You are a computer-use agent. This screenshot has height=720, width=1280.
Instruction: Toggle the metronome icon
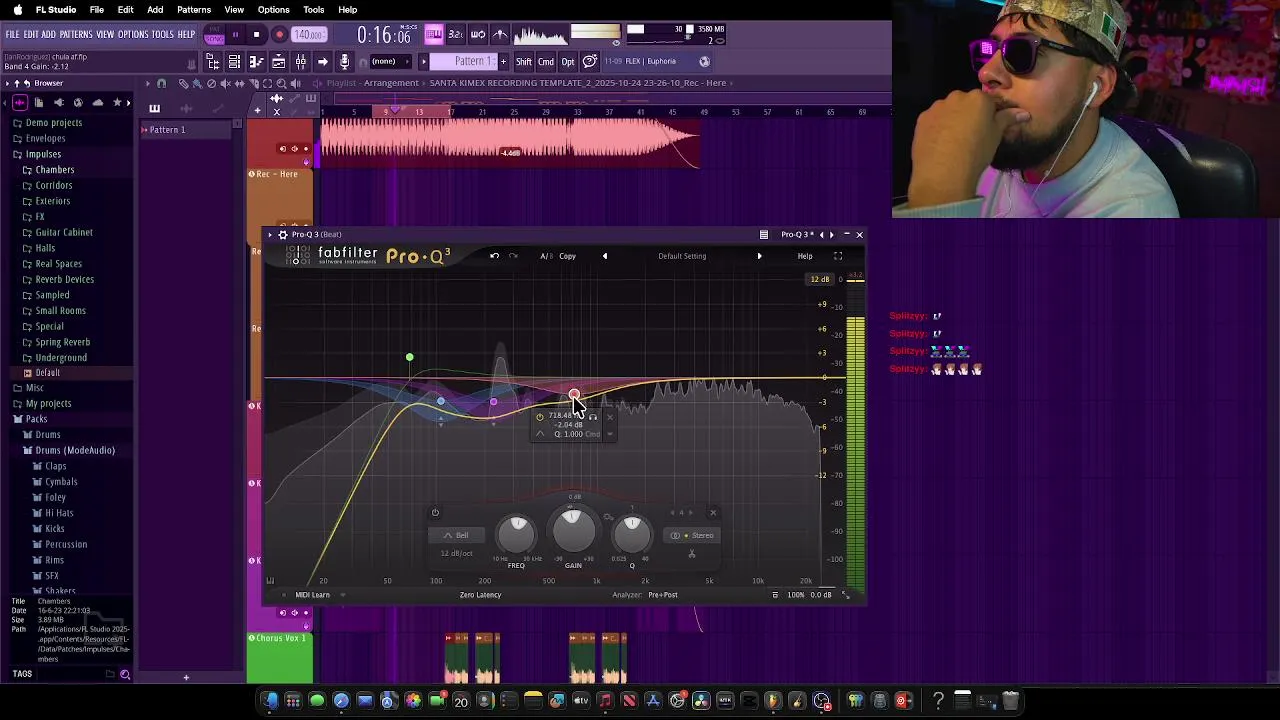[500, 35]
